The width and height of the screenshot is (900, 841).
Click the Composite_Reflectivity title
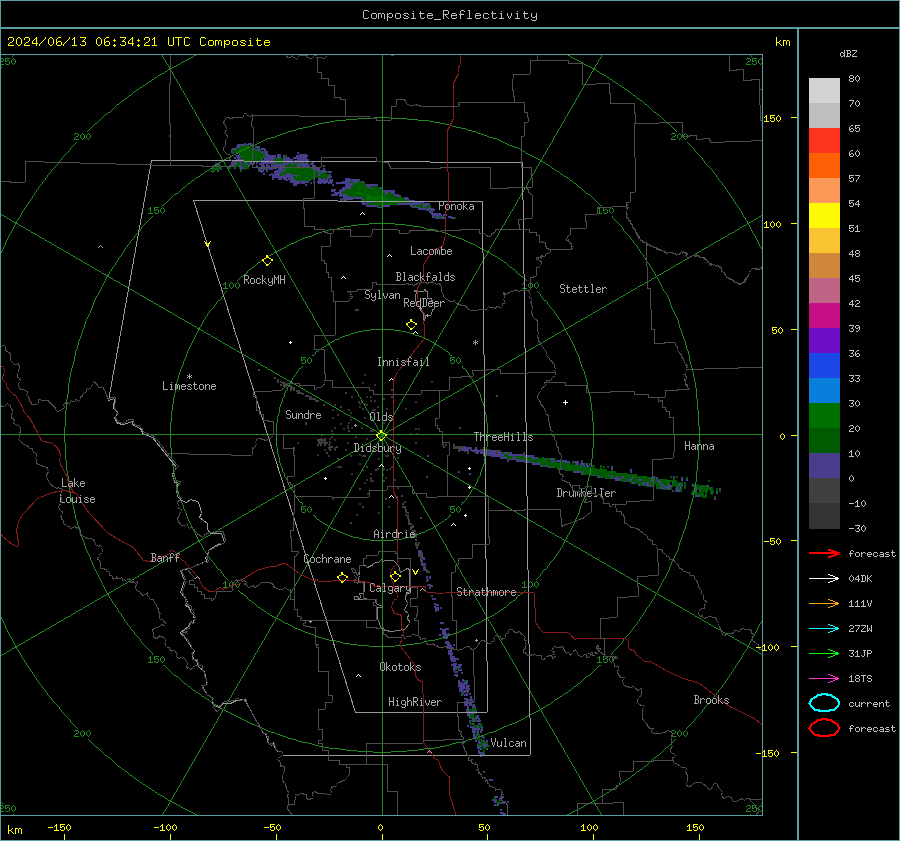coord(450,15)
